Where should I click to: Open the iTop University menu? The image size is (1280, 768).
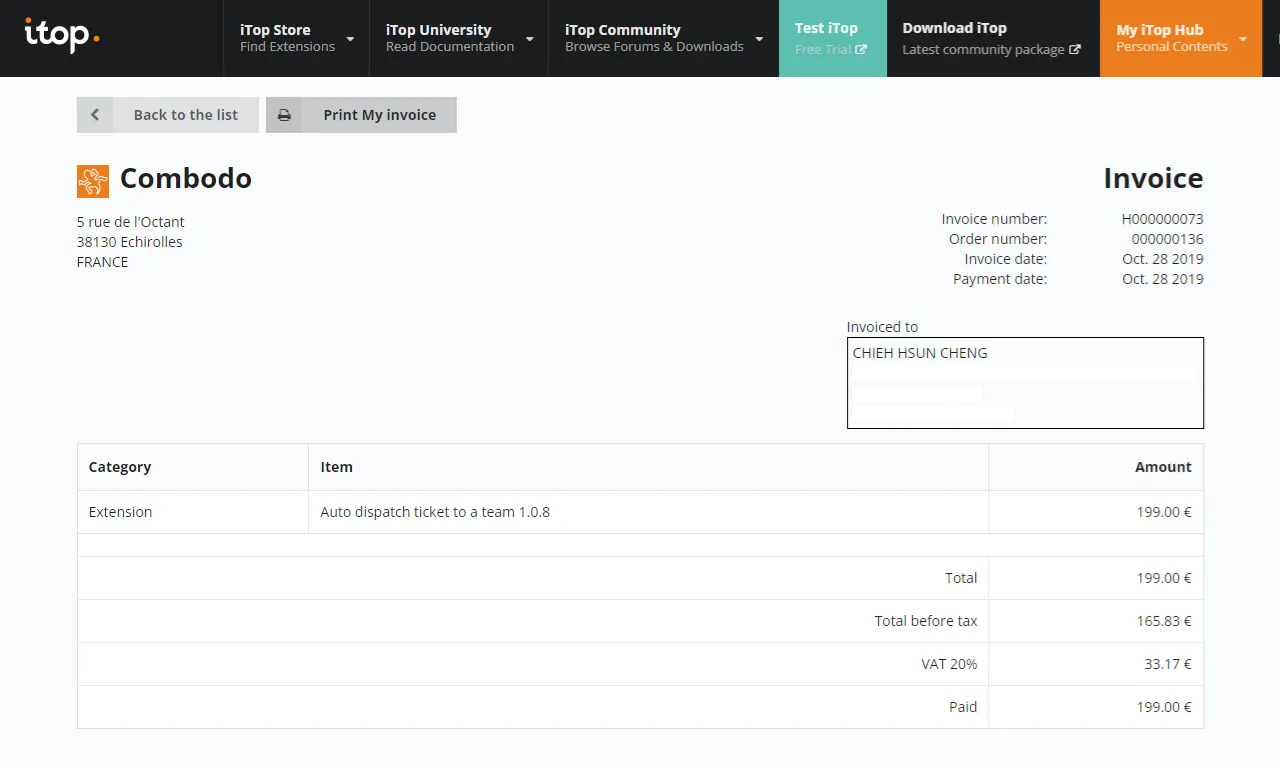[x=459, y=38]
